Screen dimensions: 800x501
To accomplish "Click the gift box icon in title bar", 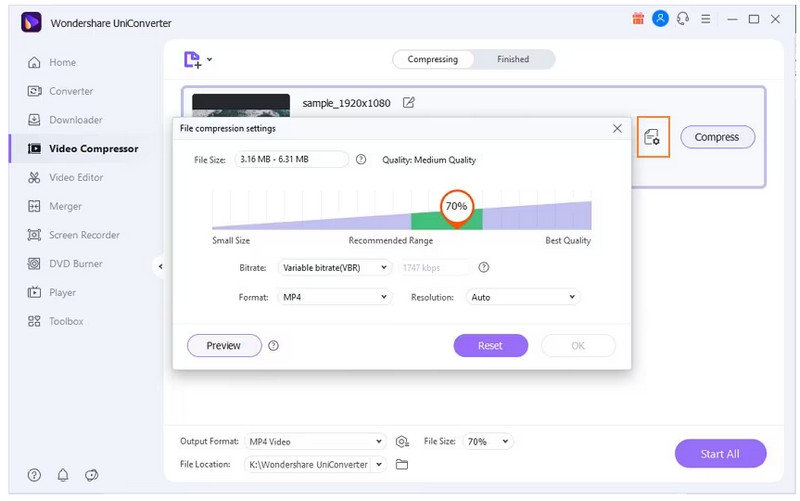I will point(638,19).
